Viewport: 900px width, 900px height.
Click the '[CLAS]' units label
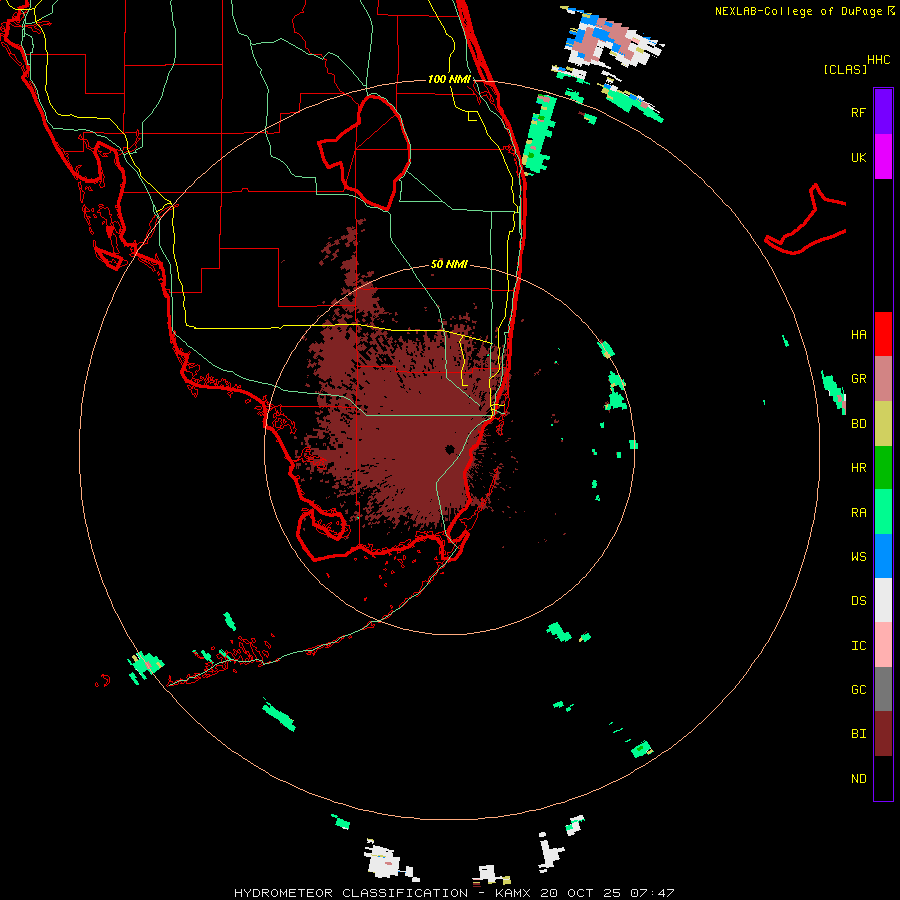pyautogui.click(x=845, y=69)
